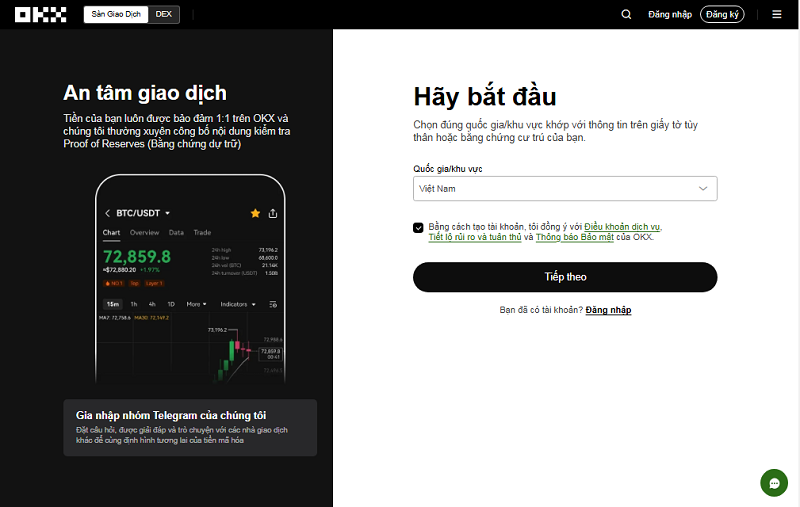This screenshot has height=507, width=800.
Task: Select Chart tab in phone mockup
Action: (111, 233)
